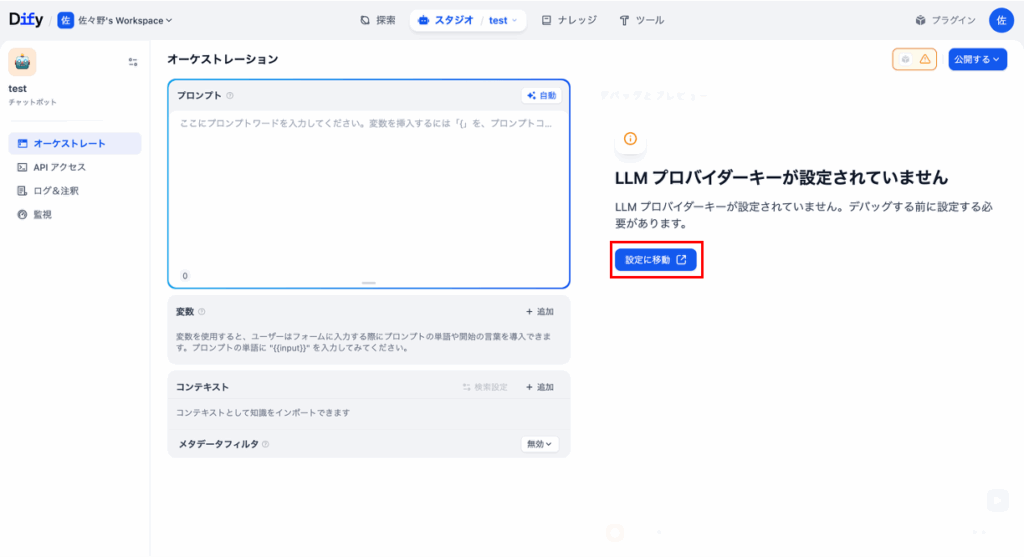Screen dimensions: 1024x557
Task: Select ログ＆注釈 in the sidebar
Action: click(55, 190)
